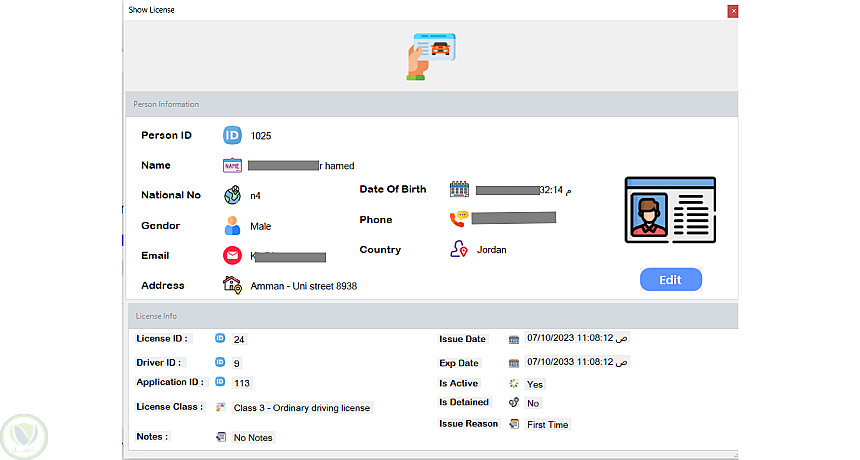
Task: Select the Gender value Male
Action: [x=261, y=226]
